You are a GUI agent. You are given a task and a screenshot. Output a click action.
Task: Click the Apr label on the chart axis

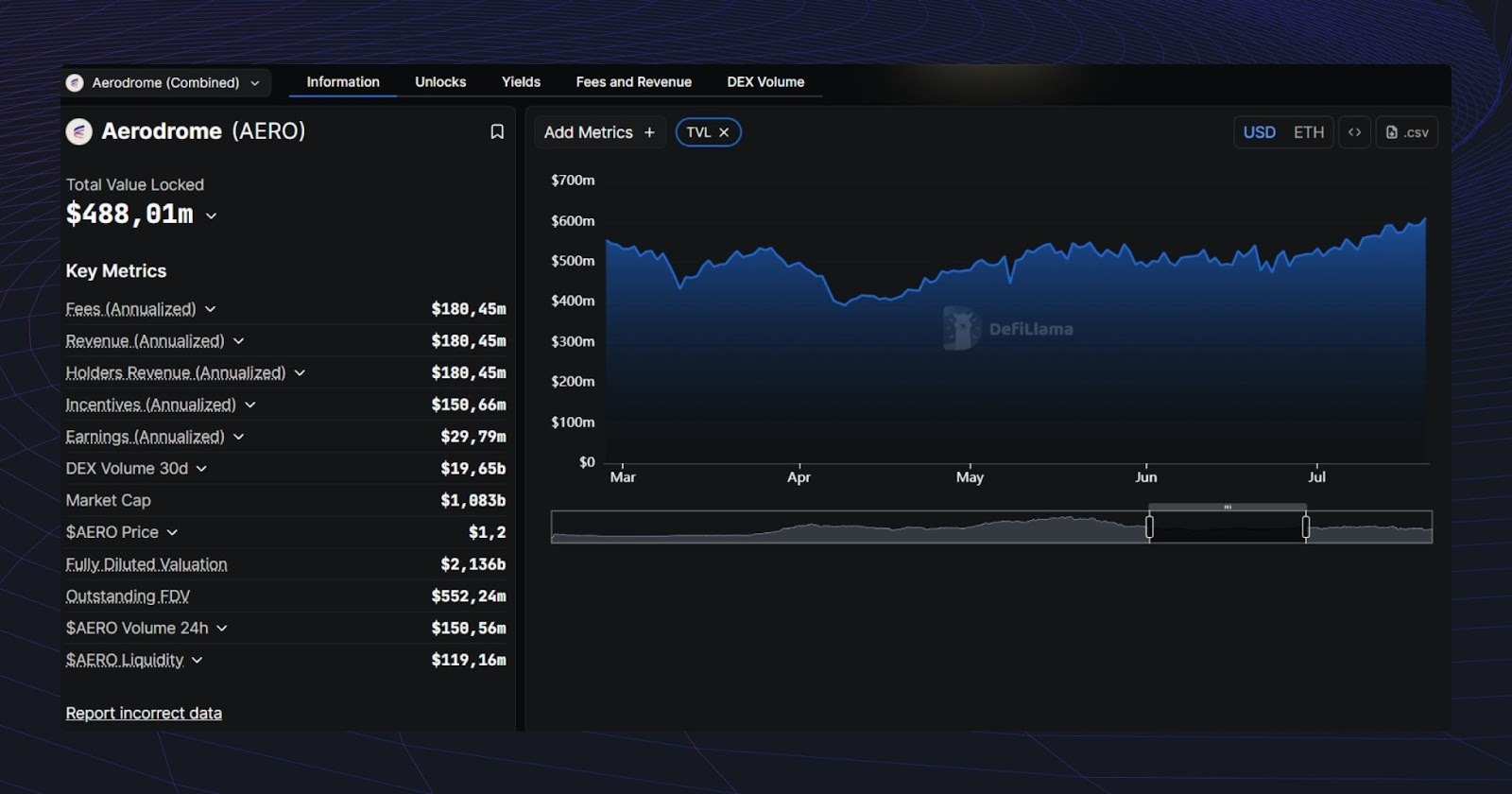coord(799,477)
